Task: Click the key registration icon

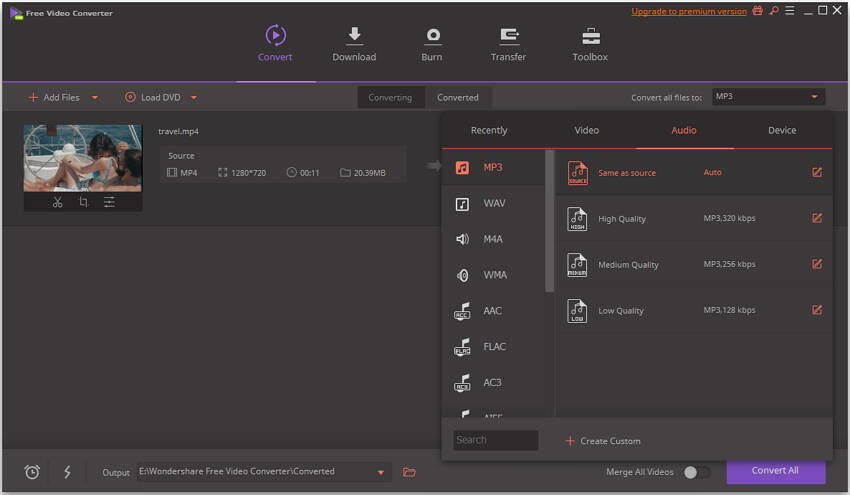Action: [774, 10]
